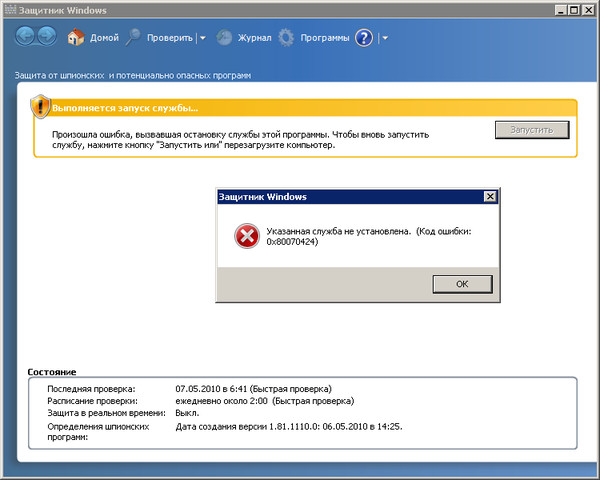This screenshot has width=600, height=480.
Task: Select the Программы text label
Action: [x=324, y=39]
